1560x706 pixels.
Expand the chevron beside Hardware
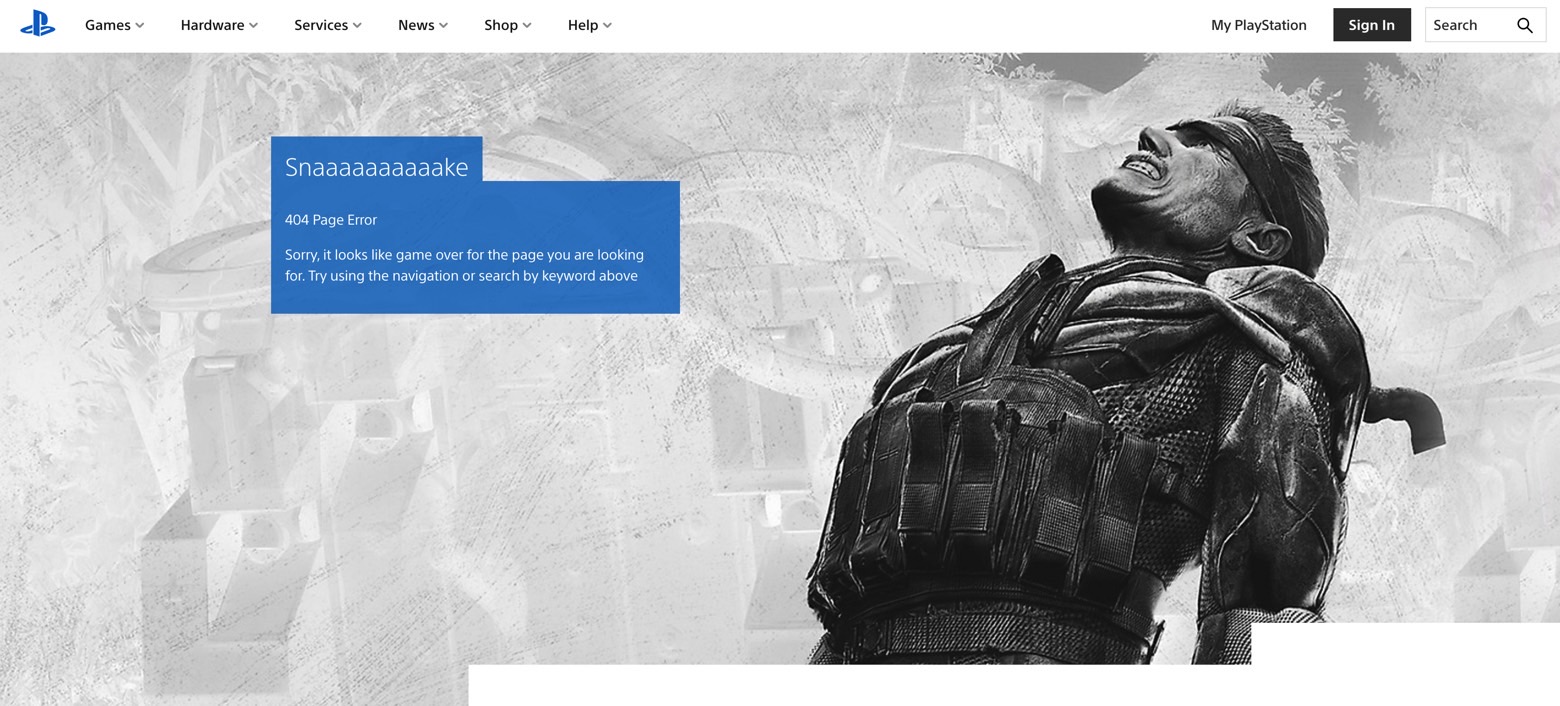254,26
